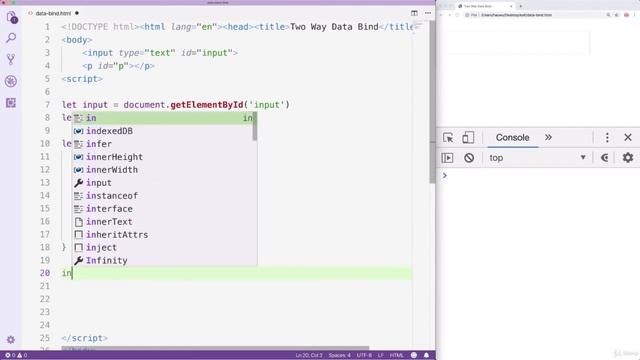This screenshot has height=360, width=640.
Task: Toggle the DevTools inspect element tool
Action: pos(448,138)
